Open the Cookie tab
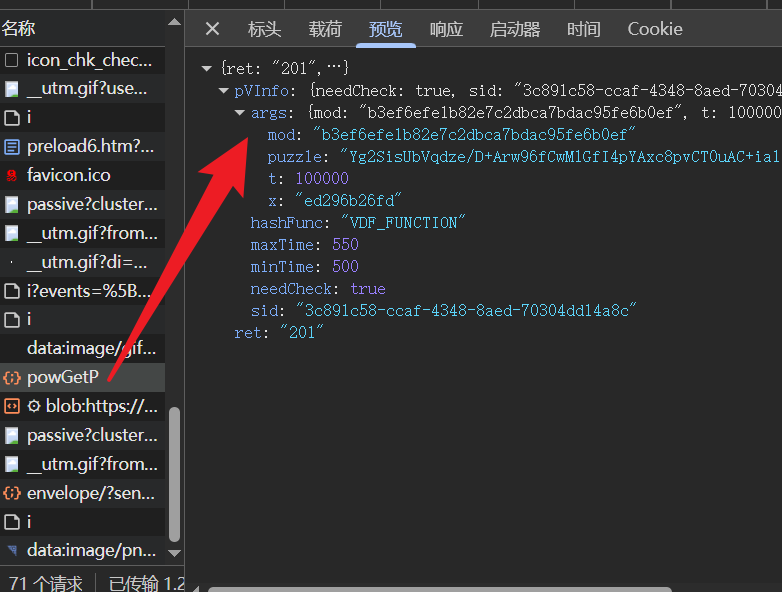The height and width of the screenshot is (592, 782). (x=655, y=29)
